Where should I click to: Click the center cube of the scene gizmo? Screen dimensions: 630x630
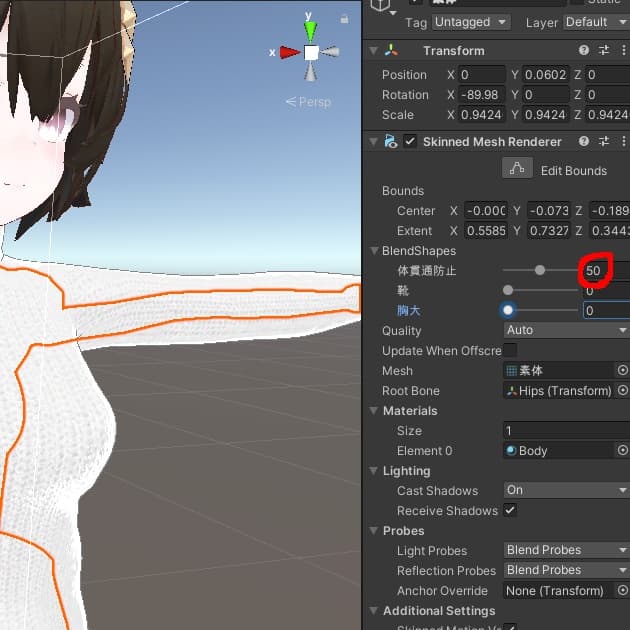pyautogui.click(x=311, y=53)
